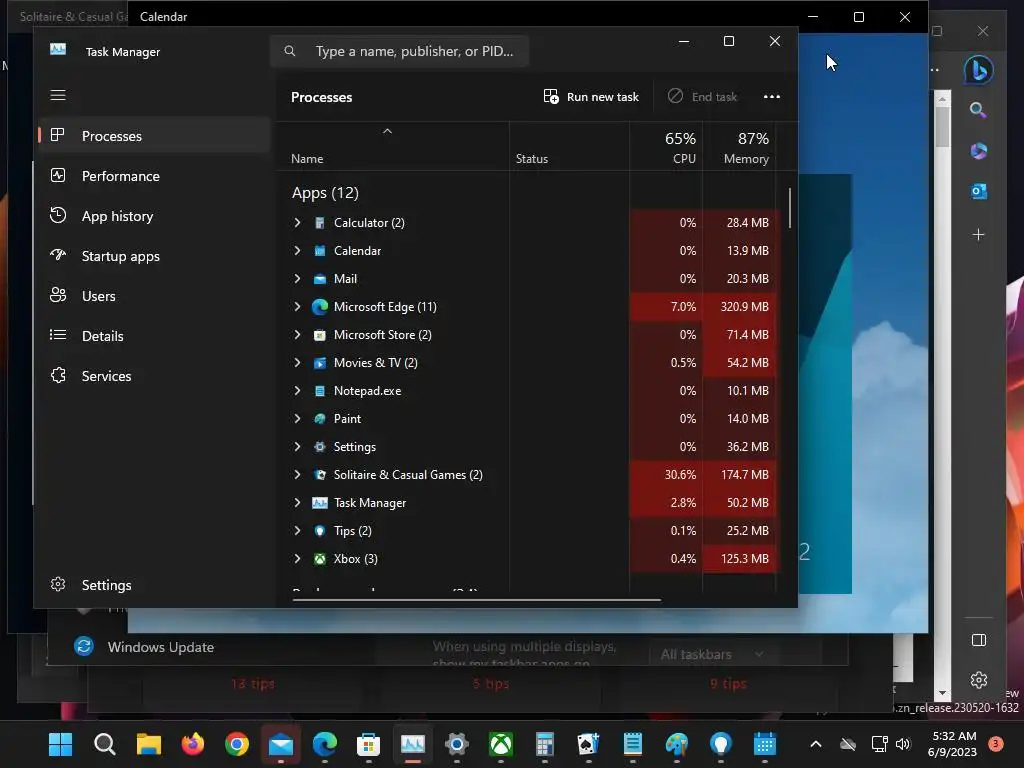Expand the Paint process row

(x=297, y=419)
